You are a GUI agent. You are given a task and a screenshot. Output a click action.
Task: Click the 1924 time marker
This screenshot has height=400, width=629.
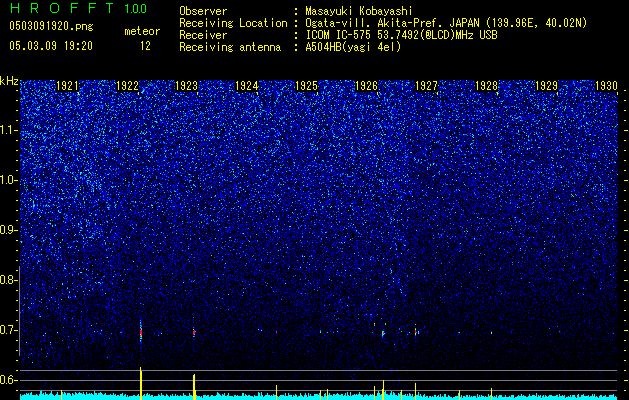pyautogui.click(x=246, y=86)
